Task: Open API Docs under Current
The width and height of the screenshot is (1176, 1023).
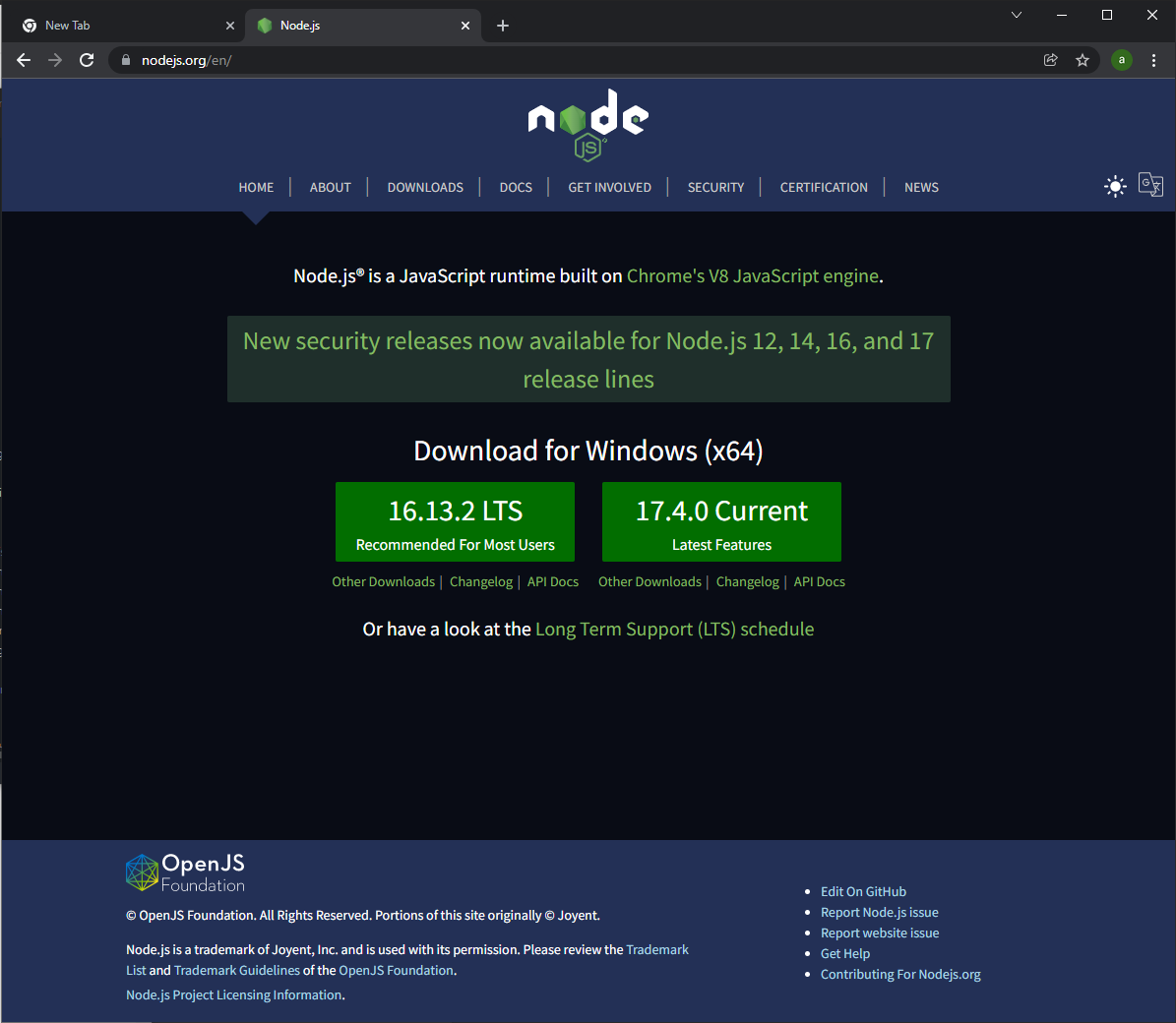Action: point(819,581)
